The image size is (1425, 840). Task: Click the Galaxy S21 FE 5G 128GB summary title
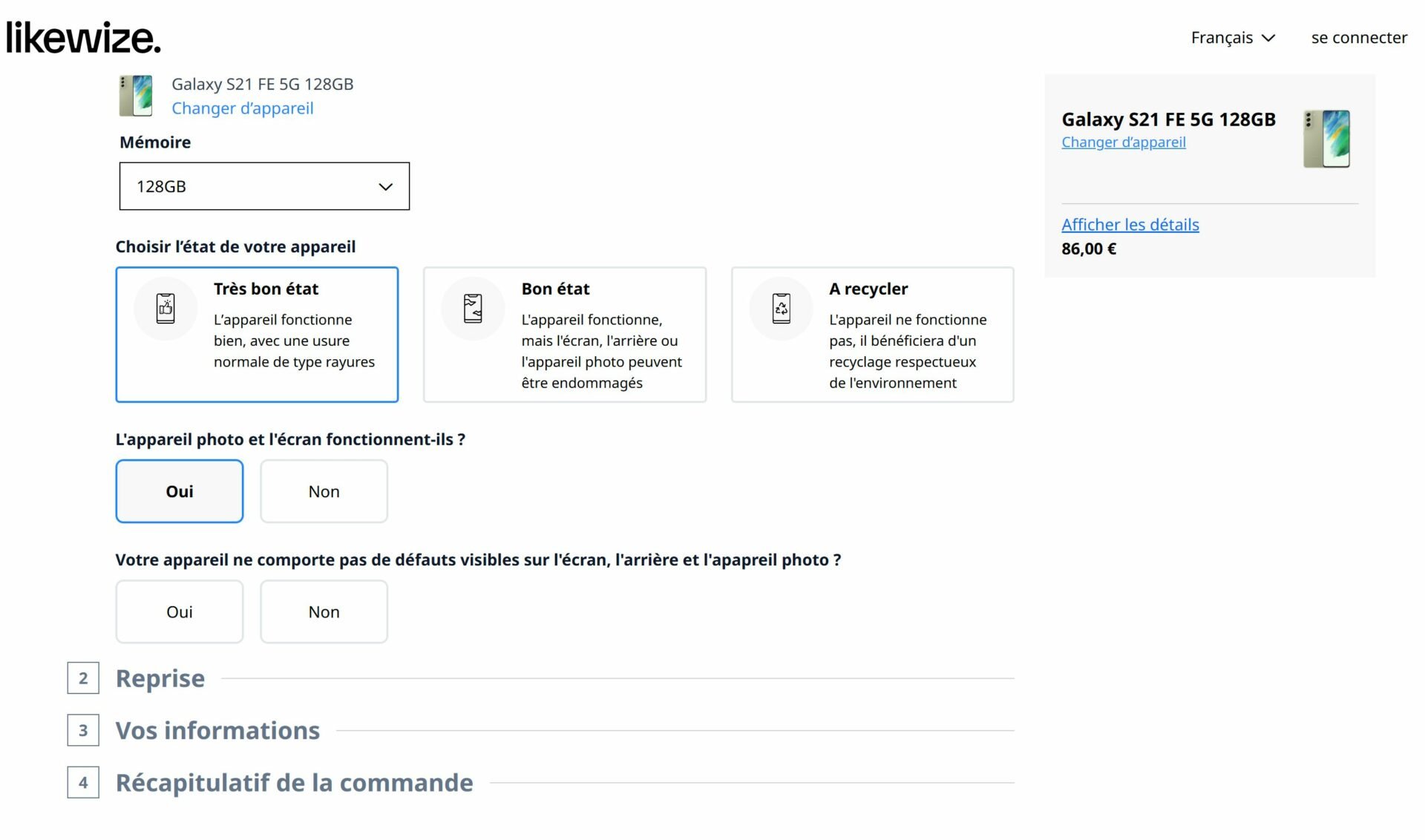[1168, 119]
